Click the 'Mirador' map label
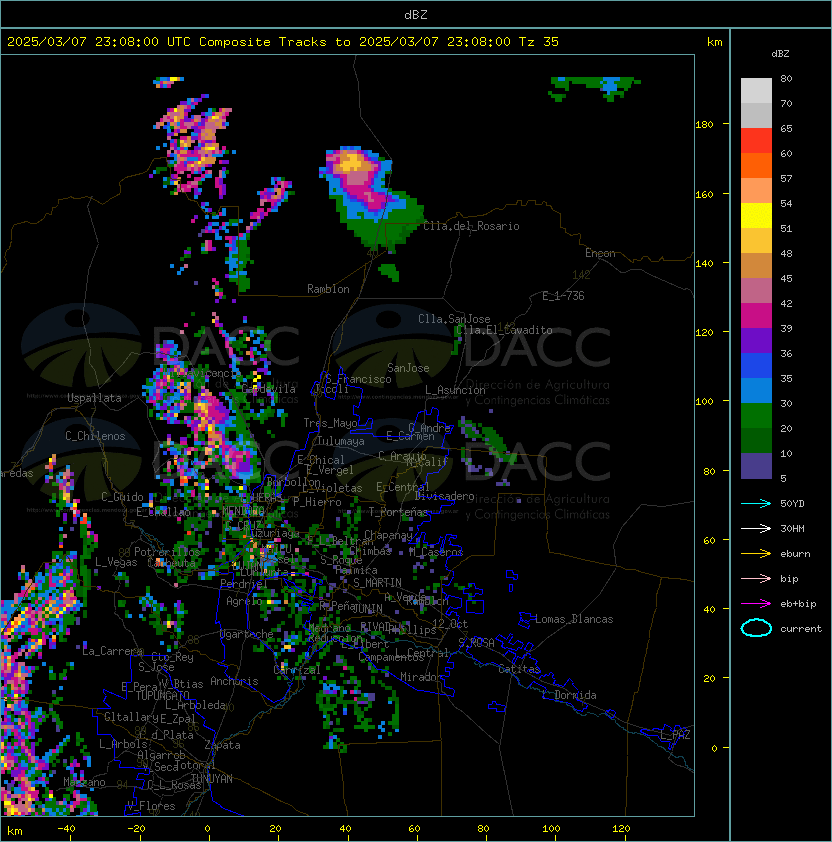832x842 pixels. 421,677
